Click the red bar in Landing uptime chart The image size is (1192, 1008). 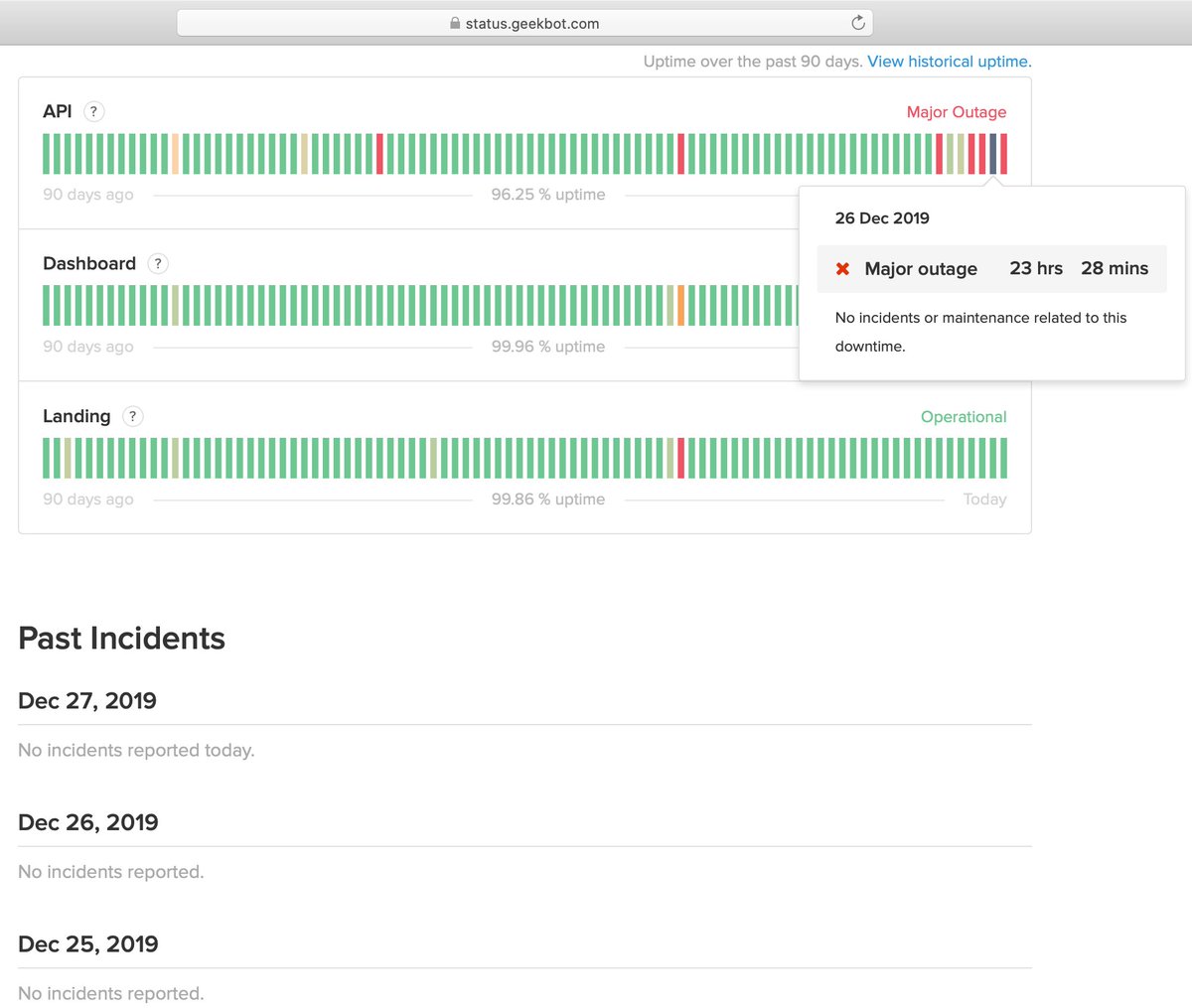click(x=680, y=458)
